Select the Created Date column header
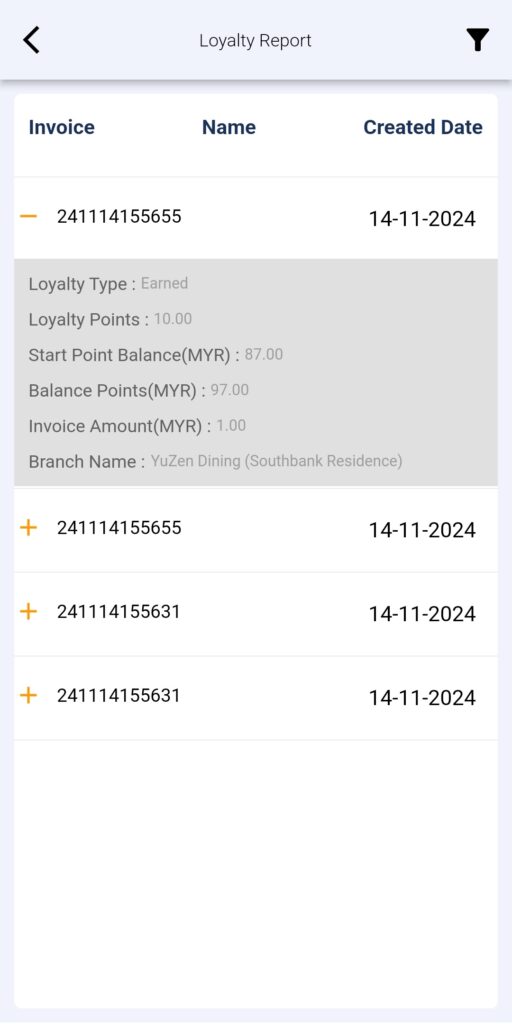This screenshot has width=512, height=1024. [423, 127]
